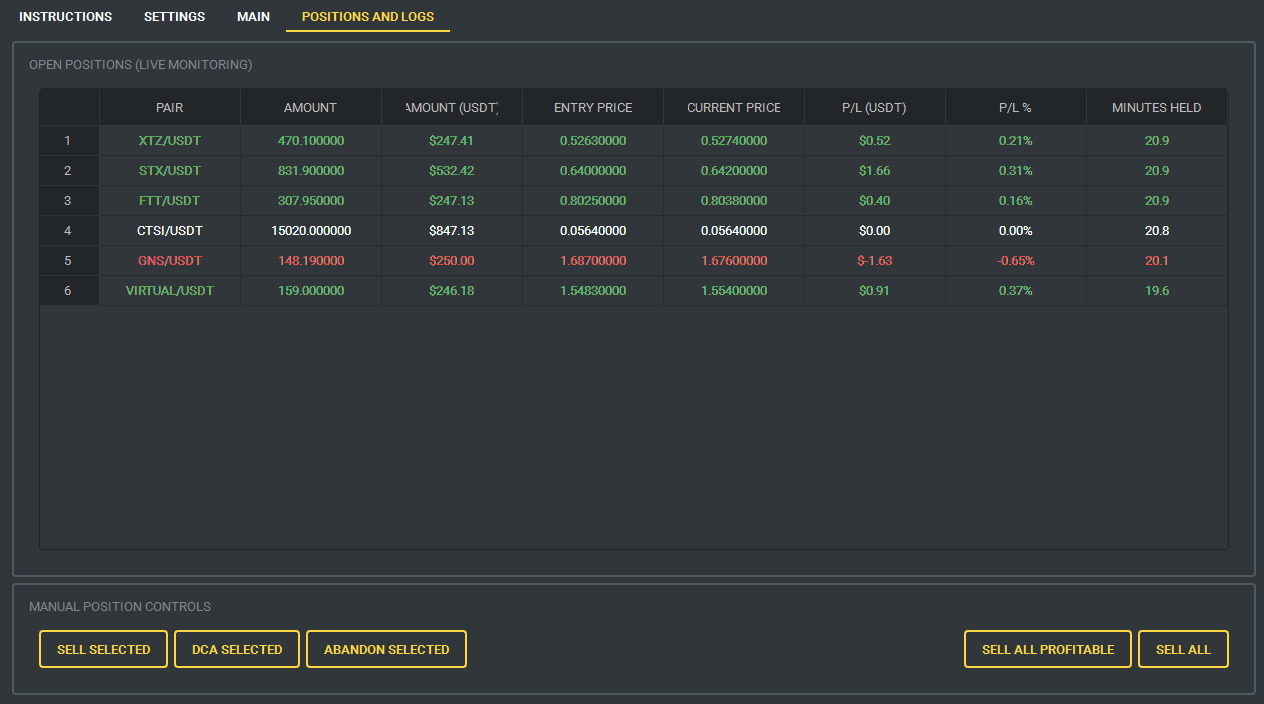Click current price 1.67600000

734,261
